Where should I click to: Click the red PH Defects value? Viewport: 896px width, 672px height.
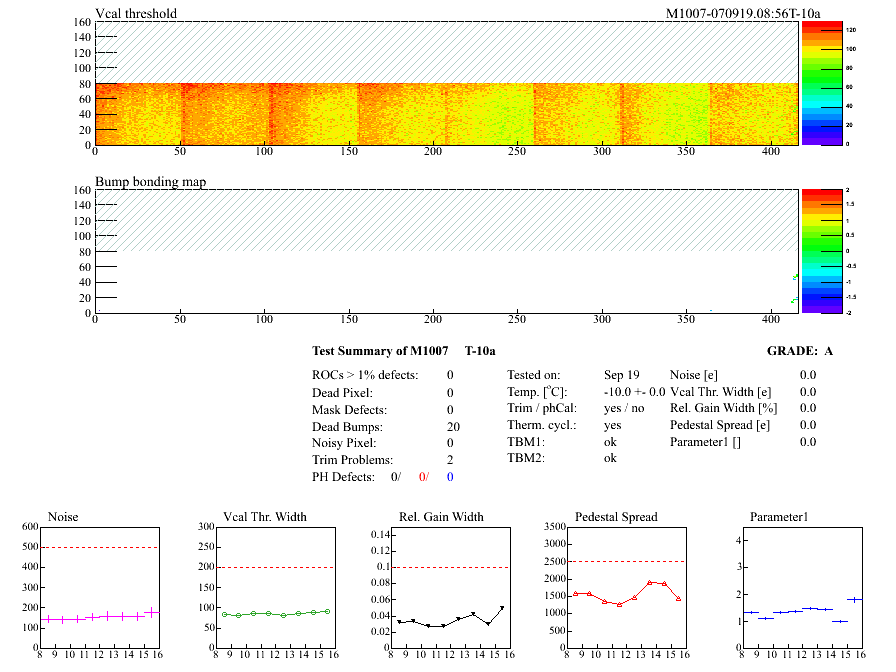point(423,477)
